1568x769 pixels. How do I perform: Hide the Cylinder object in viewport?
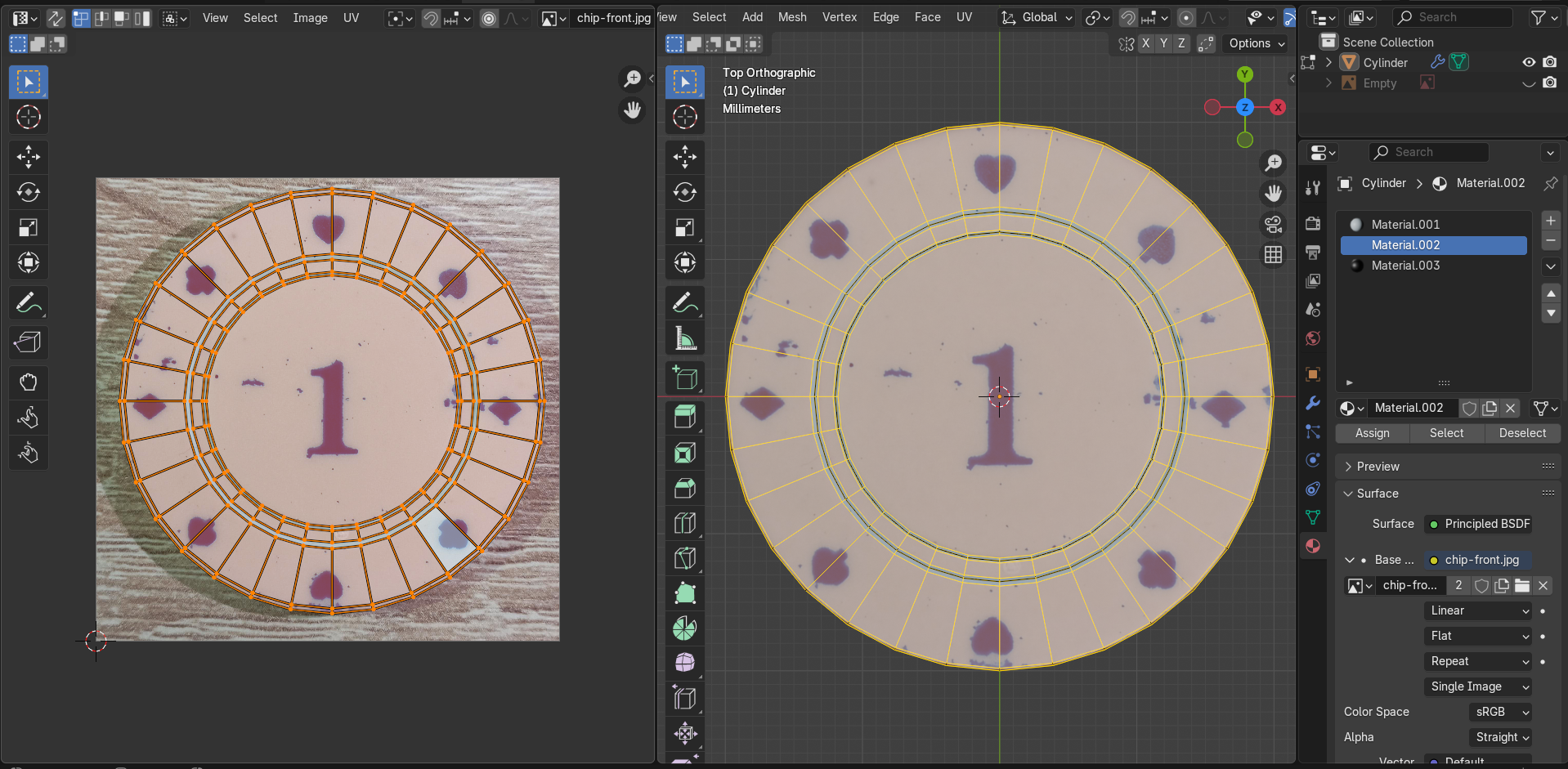[1528, 62]
